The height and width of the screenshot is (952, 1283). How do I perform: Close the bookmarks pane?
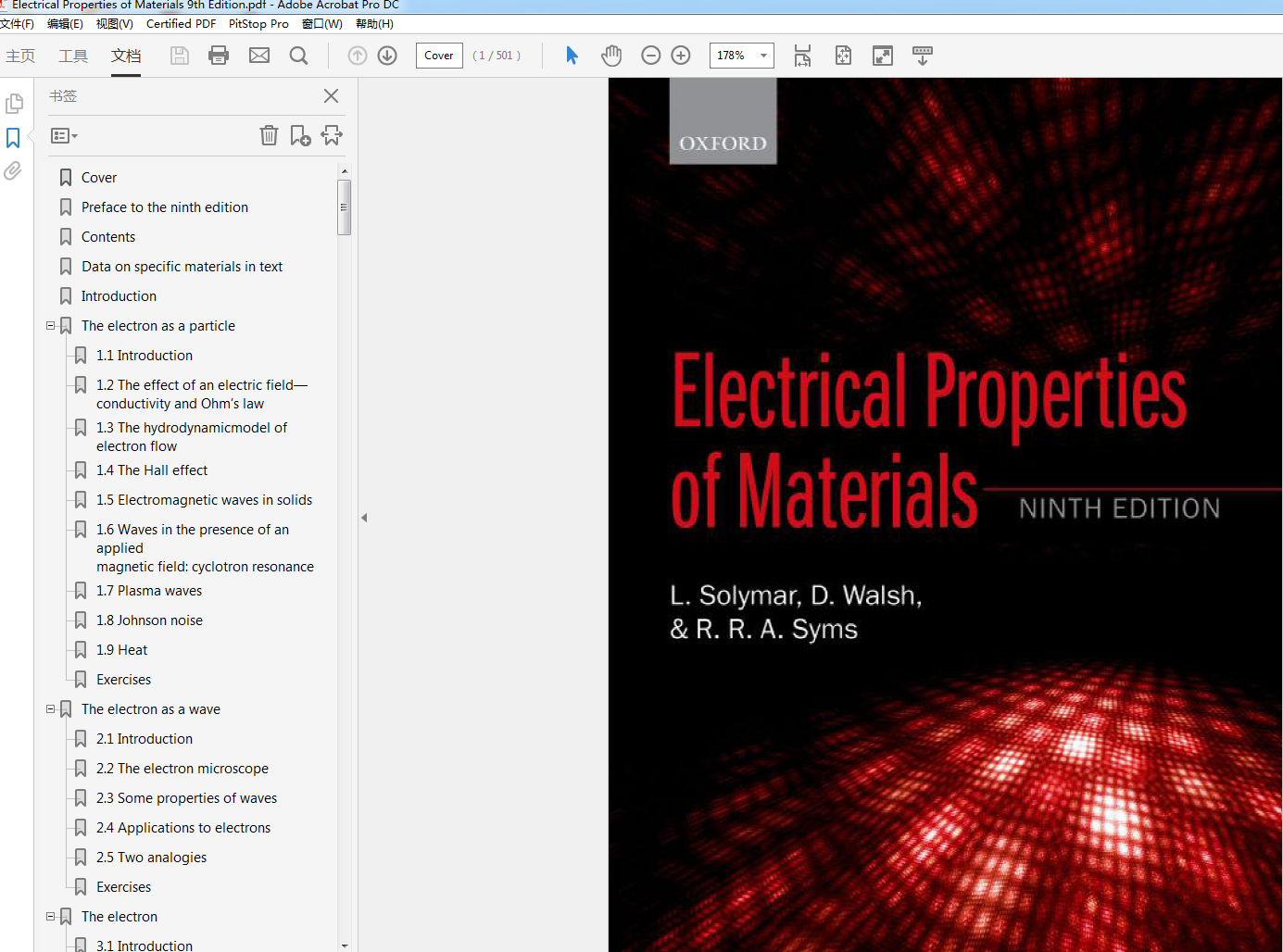pyautogui.click(x=331, y=95)
